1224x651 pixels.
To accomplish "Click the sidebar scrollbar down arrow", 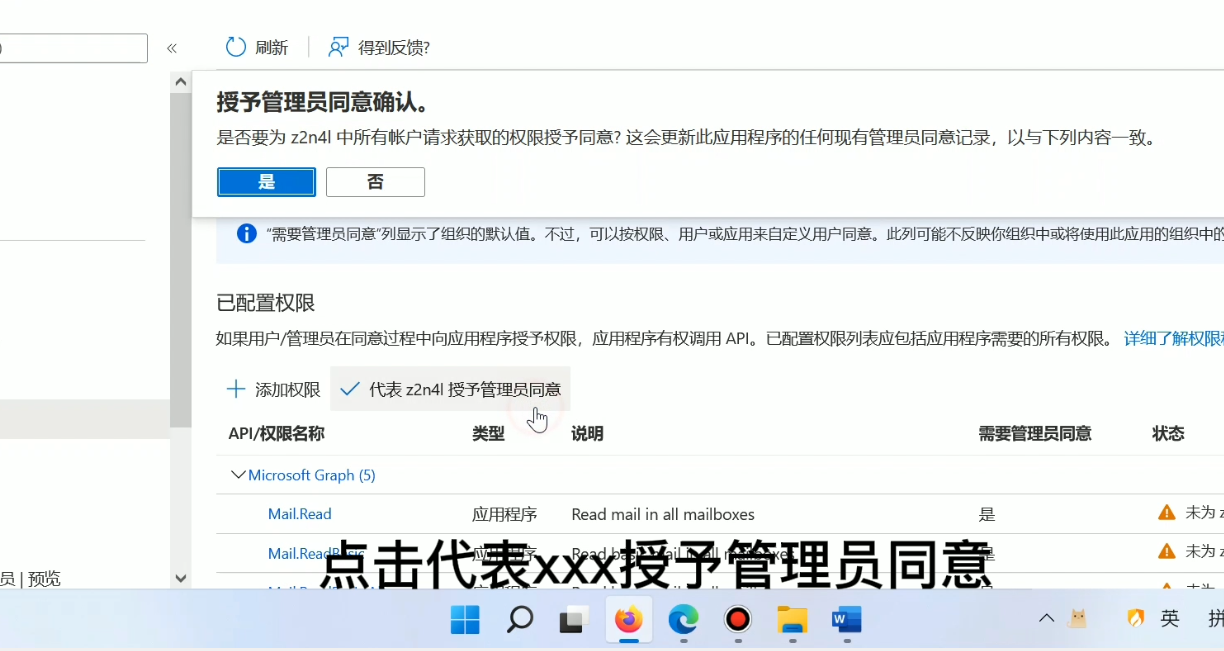I will coord(181,578).
